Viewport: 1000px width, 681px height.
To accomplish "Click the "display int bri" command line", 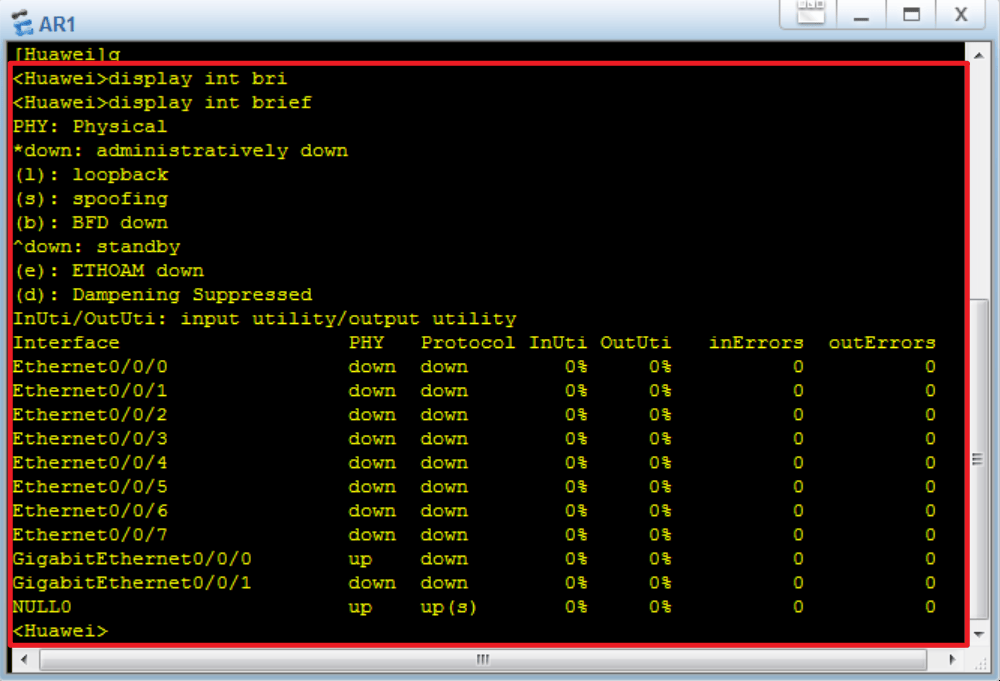I will click(x=150, y=78).
